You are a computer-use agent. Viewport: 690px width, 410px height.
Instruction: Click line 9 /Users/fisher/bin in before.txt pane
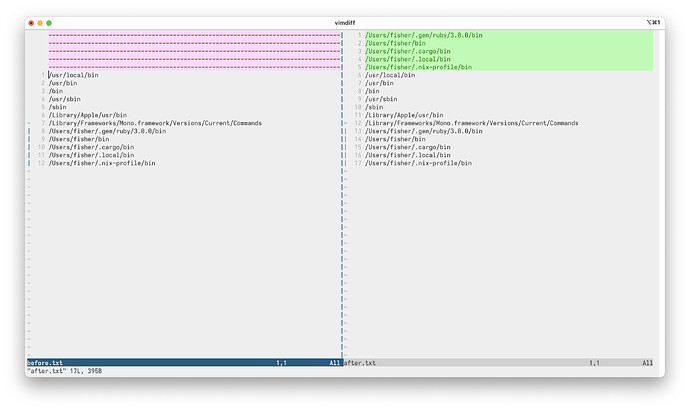click(79, 139)
